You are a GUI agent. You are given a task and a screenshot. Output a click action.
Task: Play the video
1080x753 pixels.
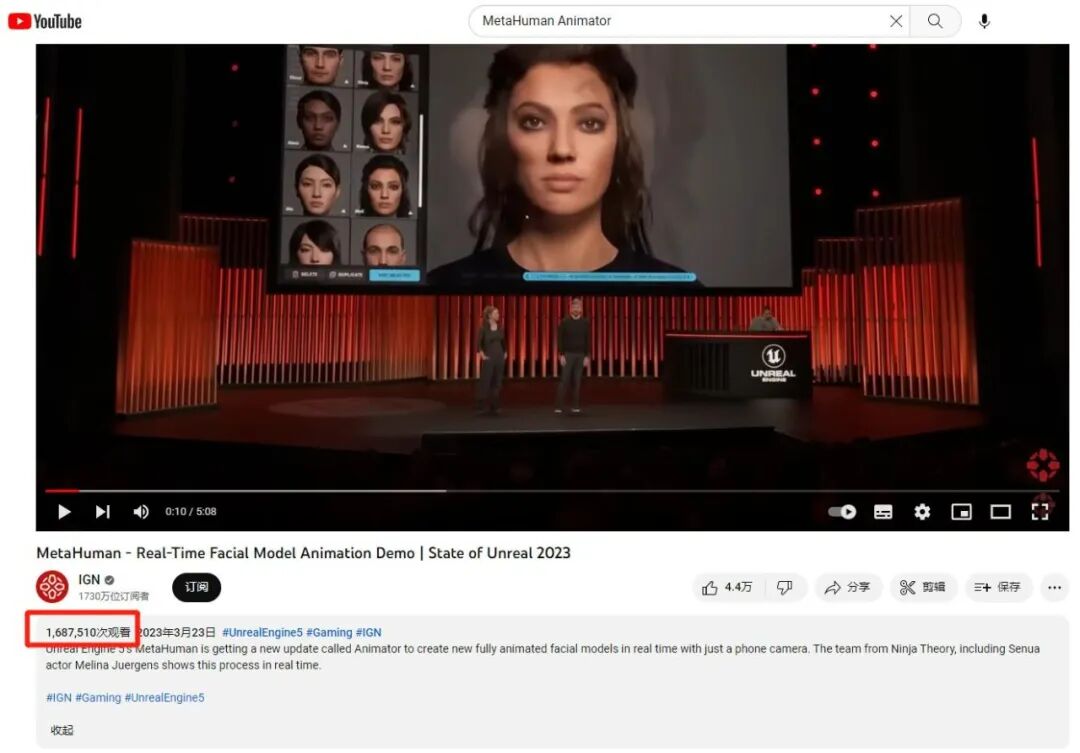tap(64, 512)
